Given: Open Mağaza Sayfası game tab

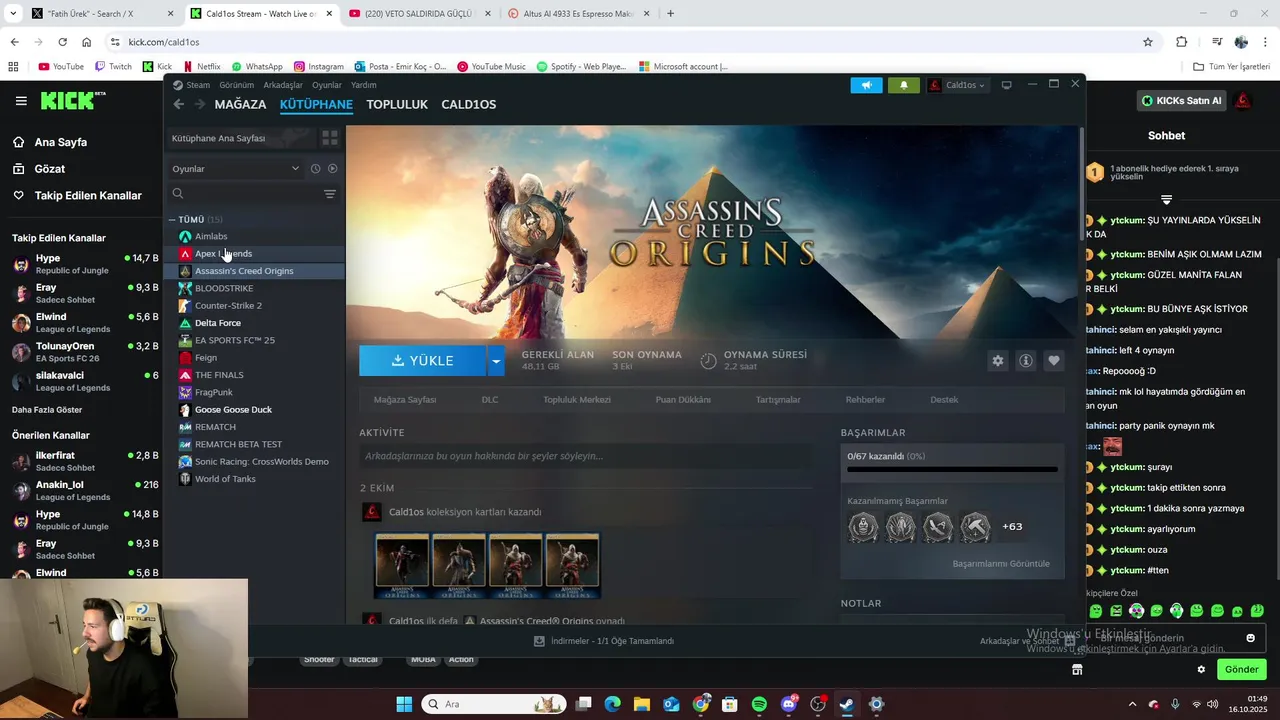Looking at the screenshot, I should tap(405, 400).
